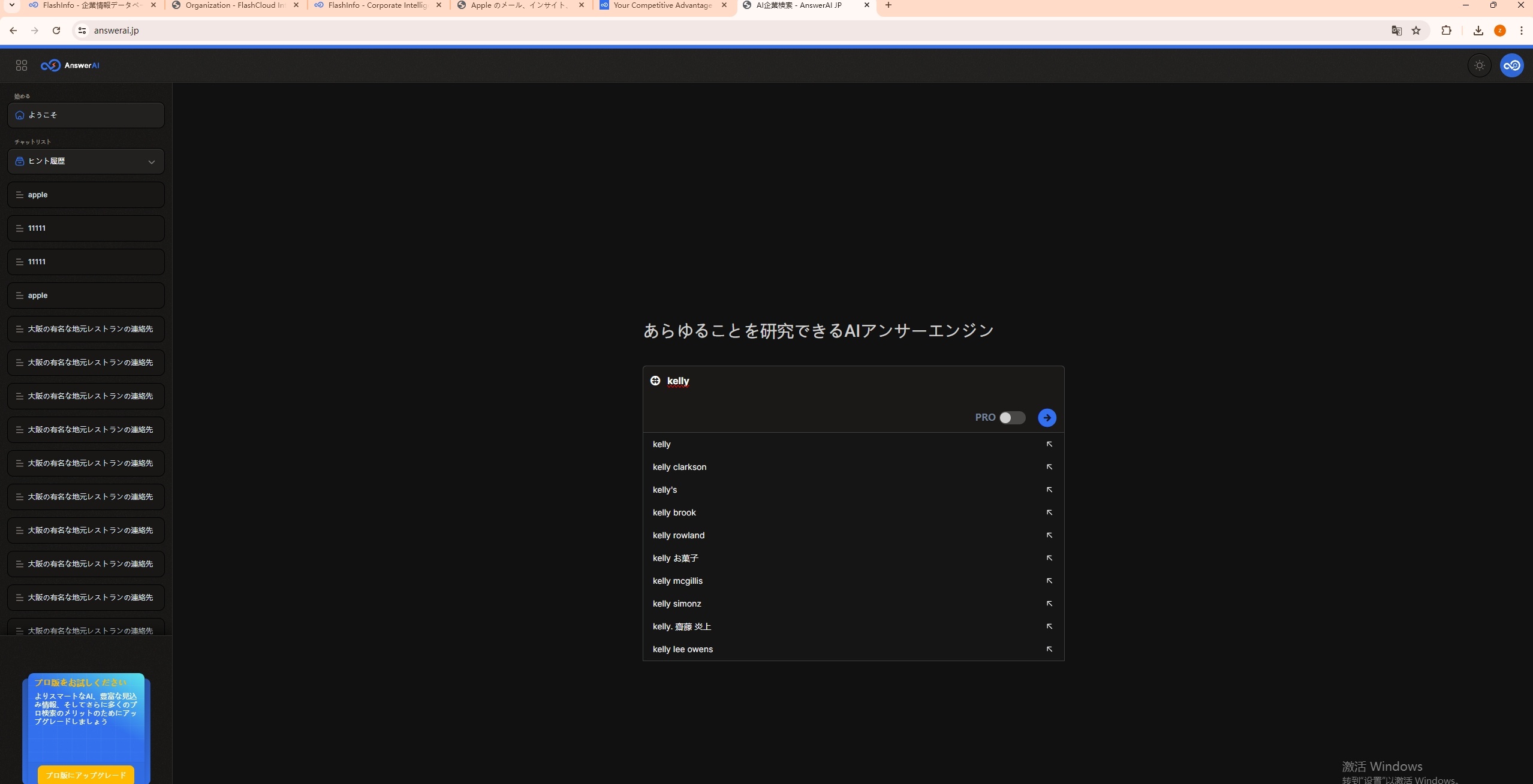Switch to Organization - FlashCloud tab

234,5
